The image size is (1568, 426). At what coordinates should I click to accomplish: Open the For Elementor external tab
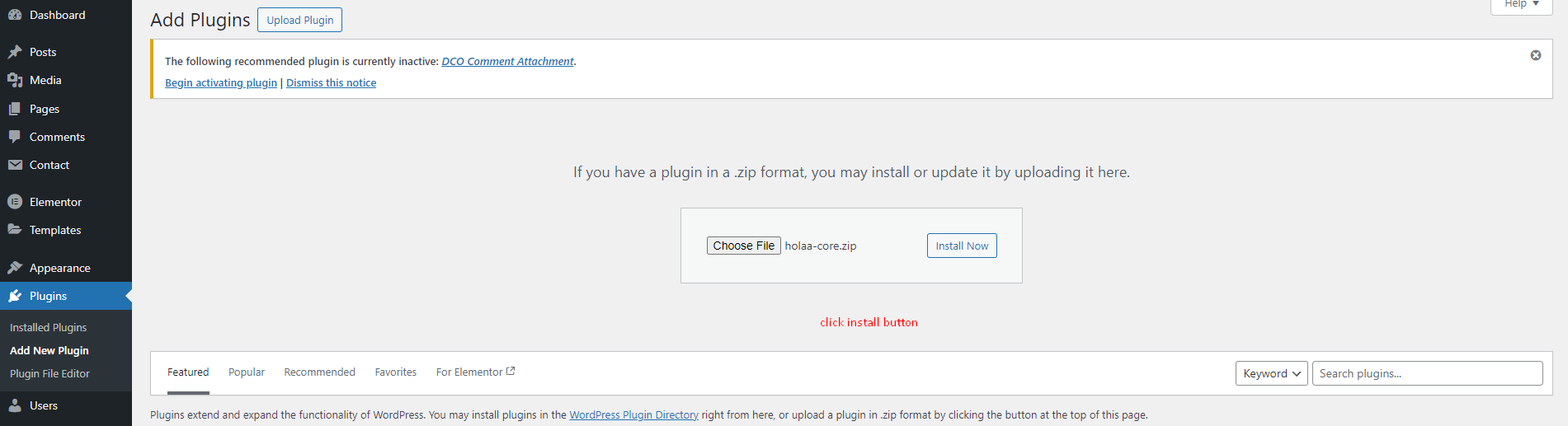coord(475,372)
